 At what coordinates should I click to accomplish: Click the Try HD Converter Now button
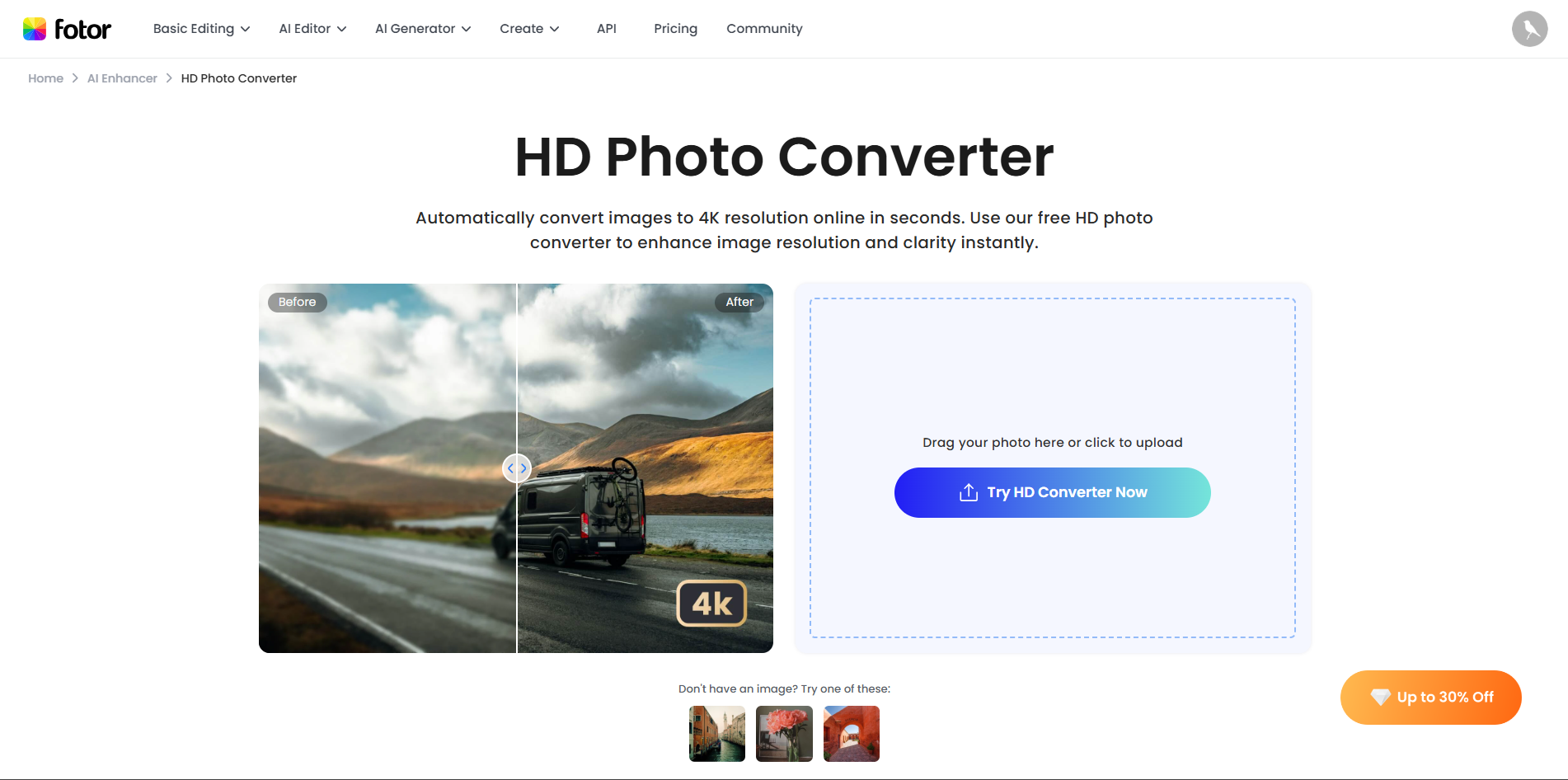tap(1052, 492)
